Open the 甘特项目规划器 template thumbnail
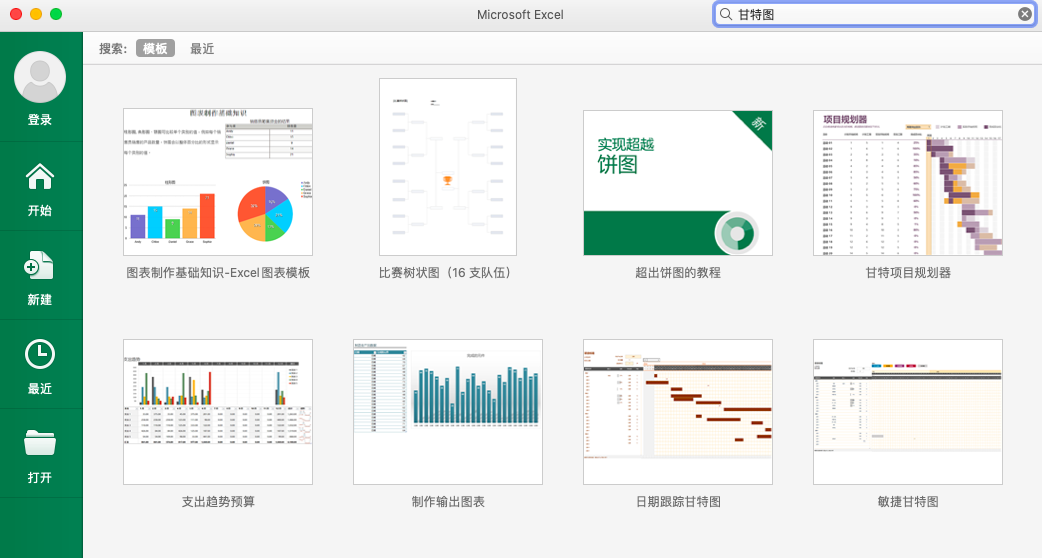The height and width of the screenshot is (558, 1042). 908,183
